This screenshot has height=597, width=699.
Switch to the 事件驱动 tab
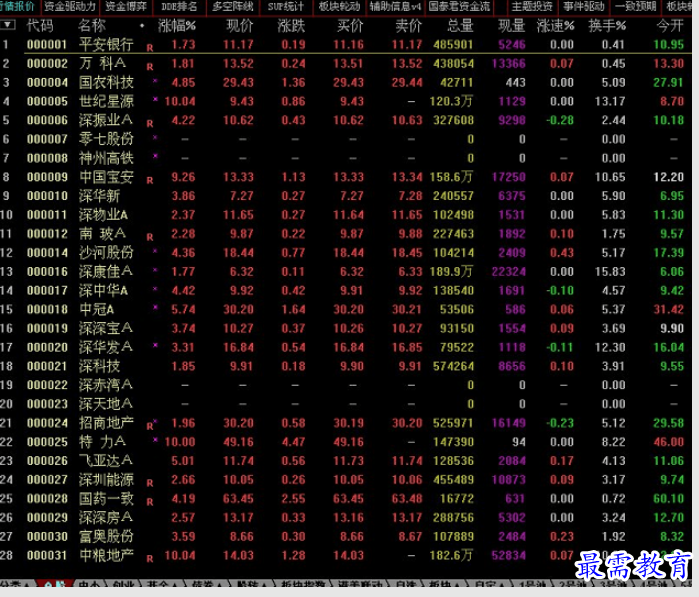[584, 7]
